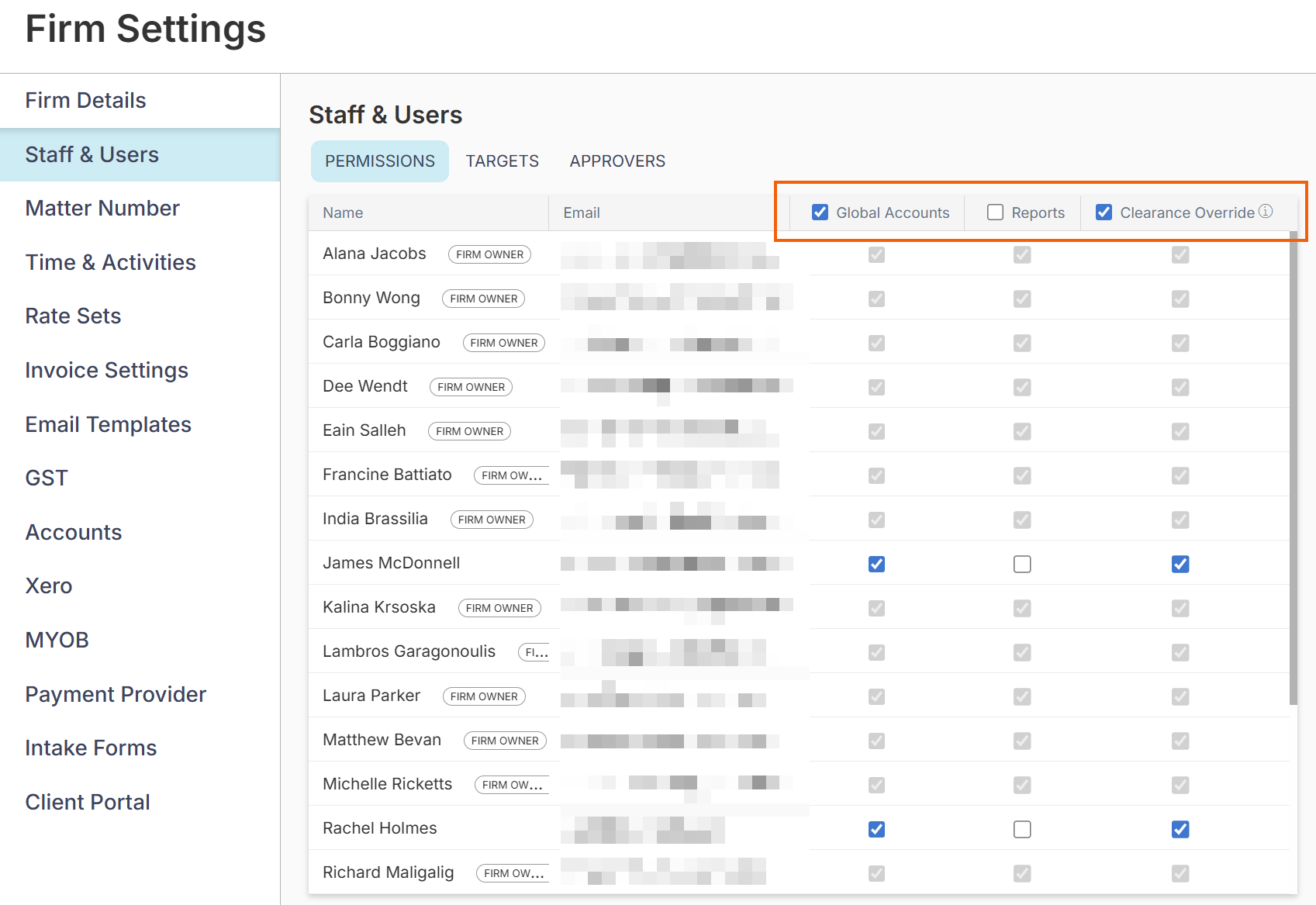Click the staff table vertical scrollbar
Screen dimensions: 1316x905
1293,465
